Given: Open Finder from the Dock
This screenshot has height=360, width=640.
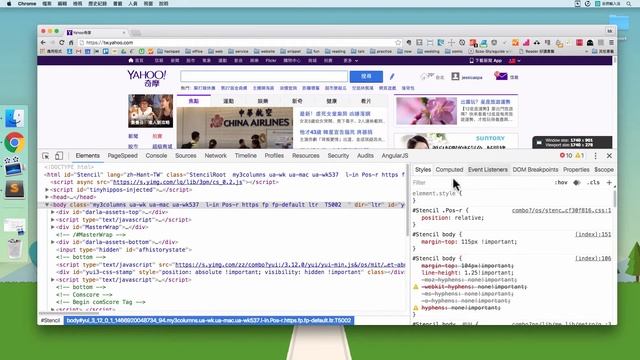Looking at the screenshot, I should 14,118.
